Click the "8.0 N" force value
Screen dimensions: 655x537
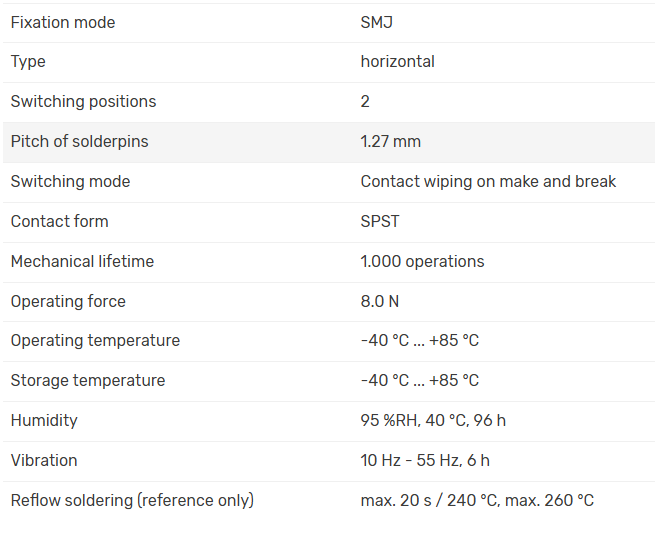379,301
